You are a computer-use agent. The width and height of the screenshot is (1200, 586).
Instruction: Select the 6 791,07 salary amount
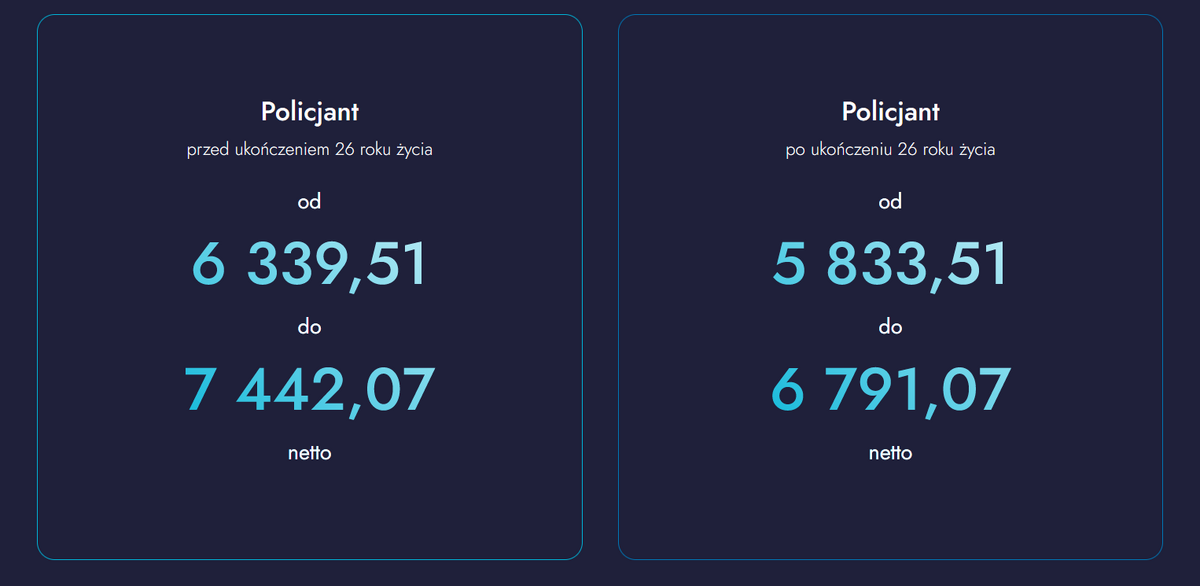pyautogui.click(x=890, y=390)
